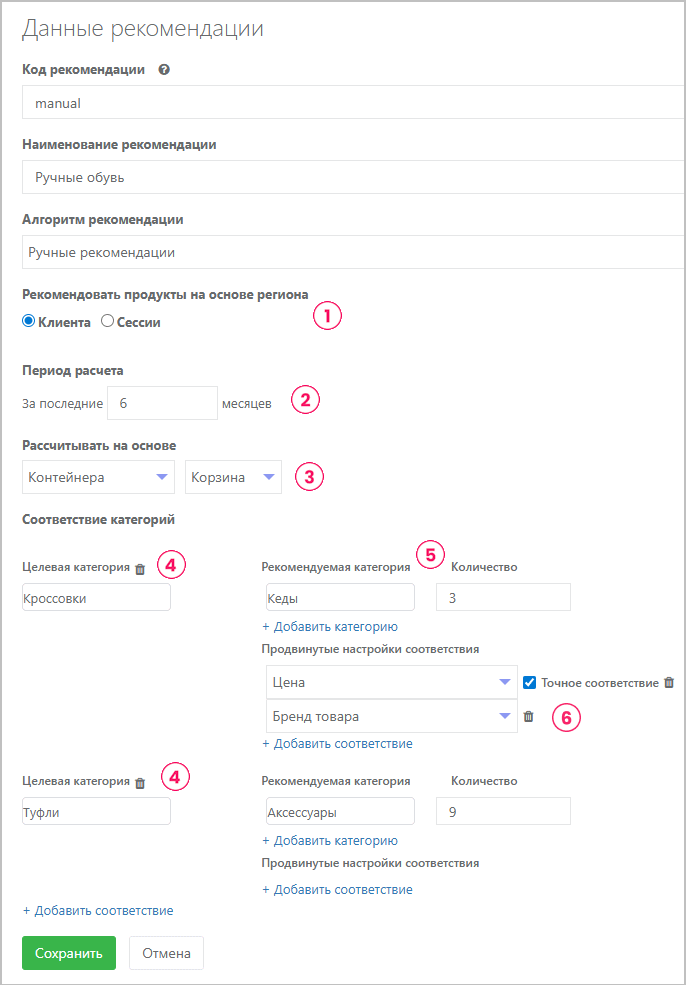
Task: Click Добавить категорию link under Аксессуары
Action: click(x=330, y=840)
